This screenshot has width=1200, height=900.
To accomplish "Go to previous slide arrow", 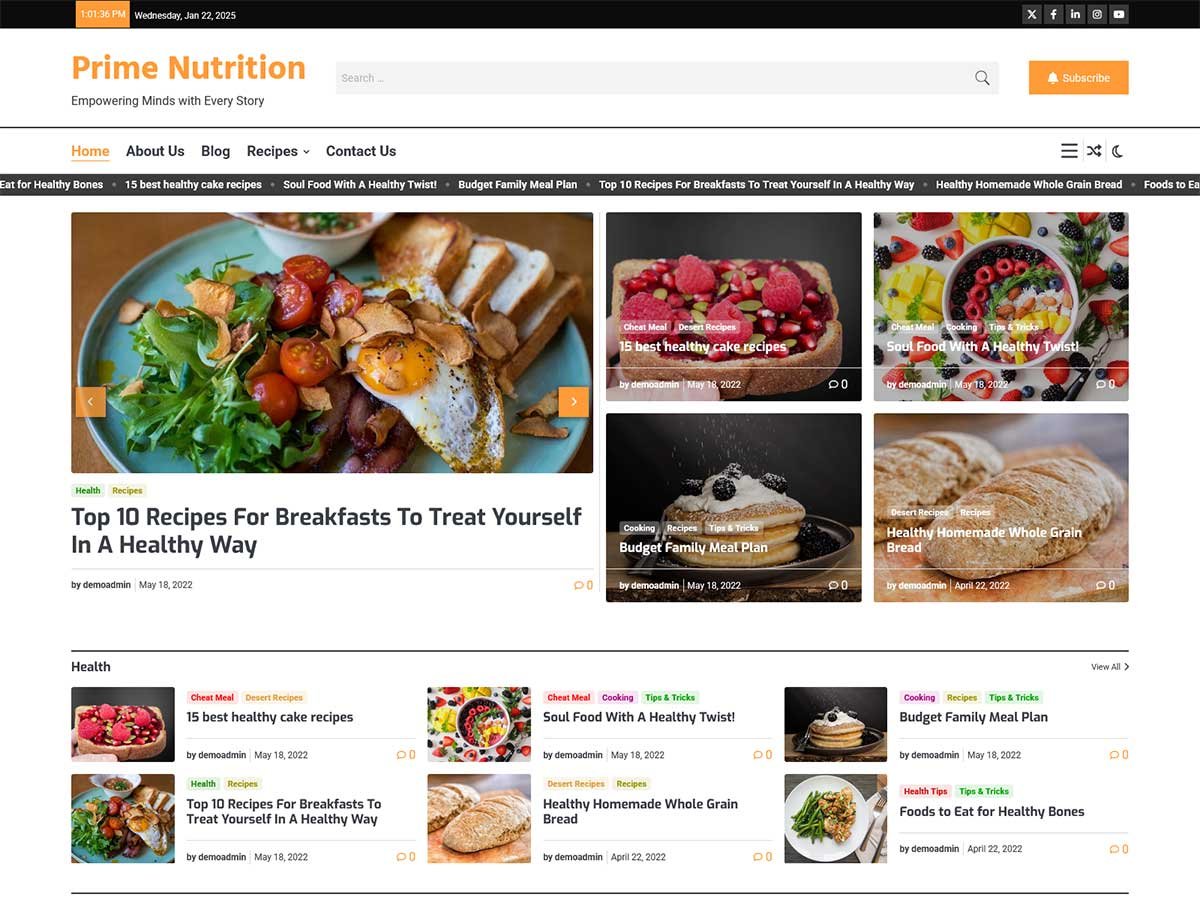I will pyautogui.click(x=90, y=402).
